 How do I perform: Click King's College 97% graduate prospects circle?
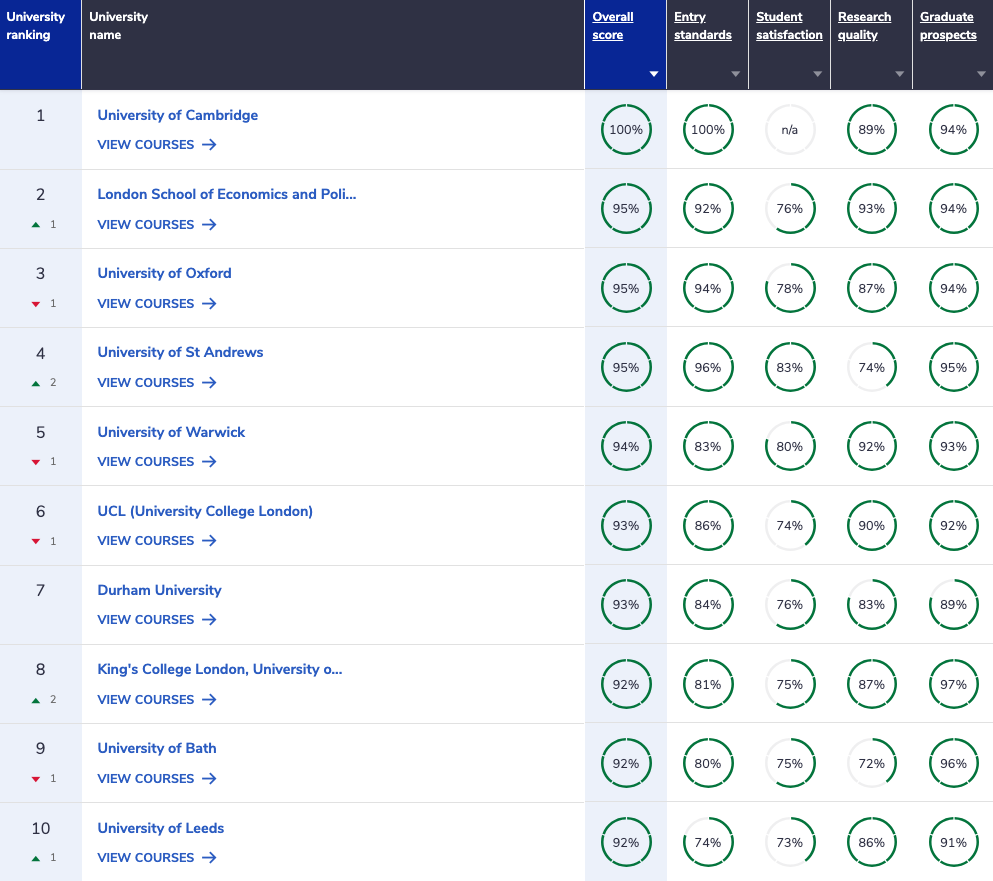(953, 685)
